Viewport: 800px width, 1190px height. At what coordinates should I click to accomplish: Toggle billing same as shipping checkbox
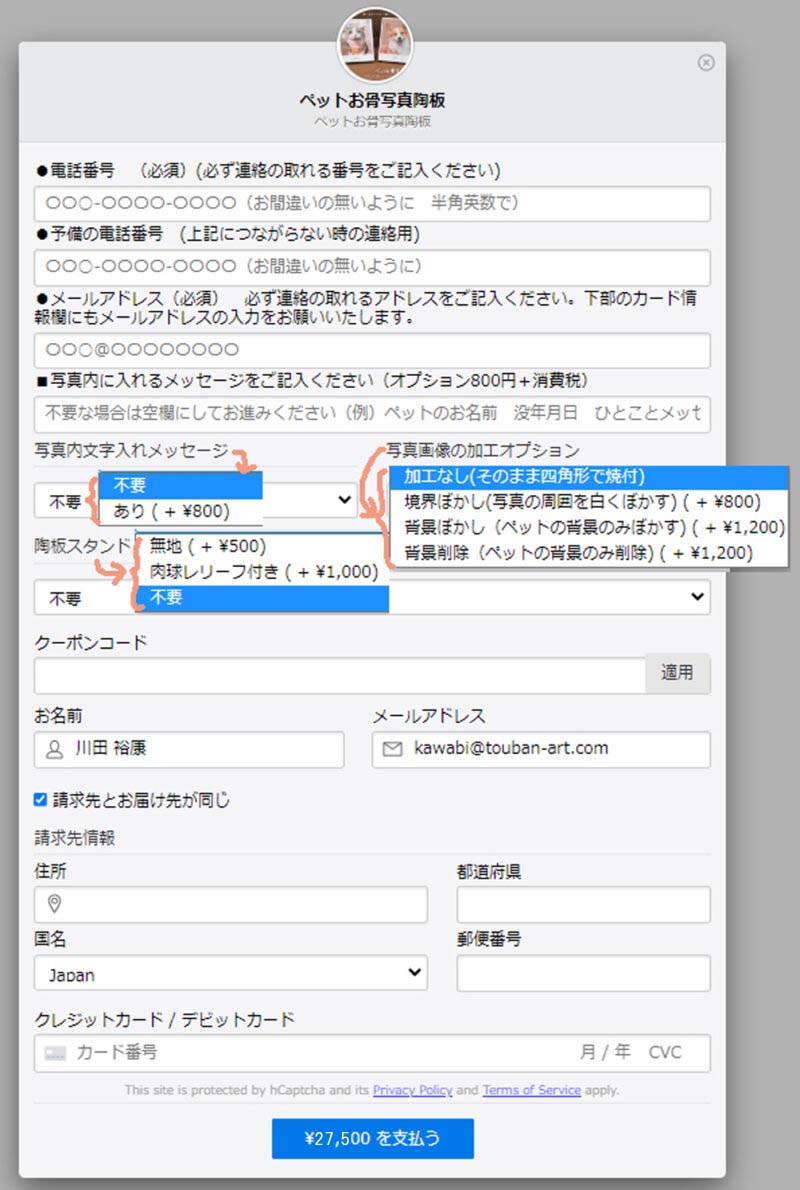click(41, 800)
